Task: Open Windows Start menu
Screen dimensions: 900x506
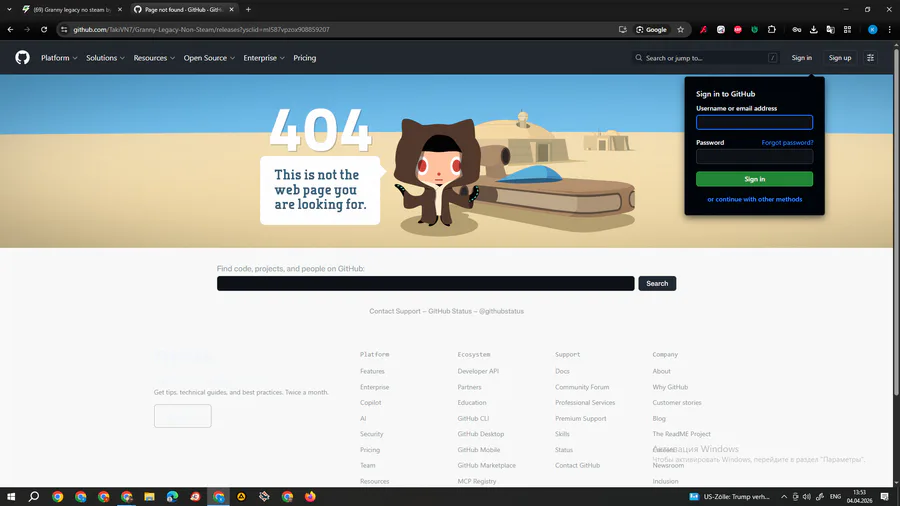Action: click(x=11, y=496)
